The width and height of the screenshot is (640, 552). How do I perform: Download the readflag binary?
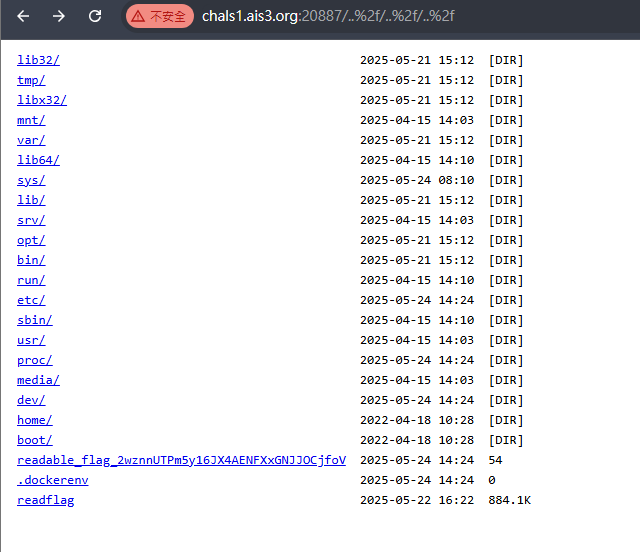coord(46,500)
